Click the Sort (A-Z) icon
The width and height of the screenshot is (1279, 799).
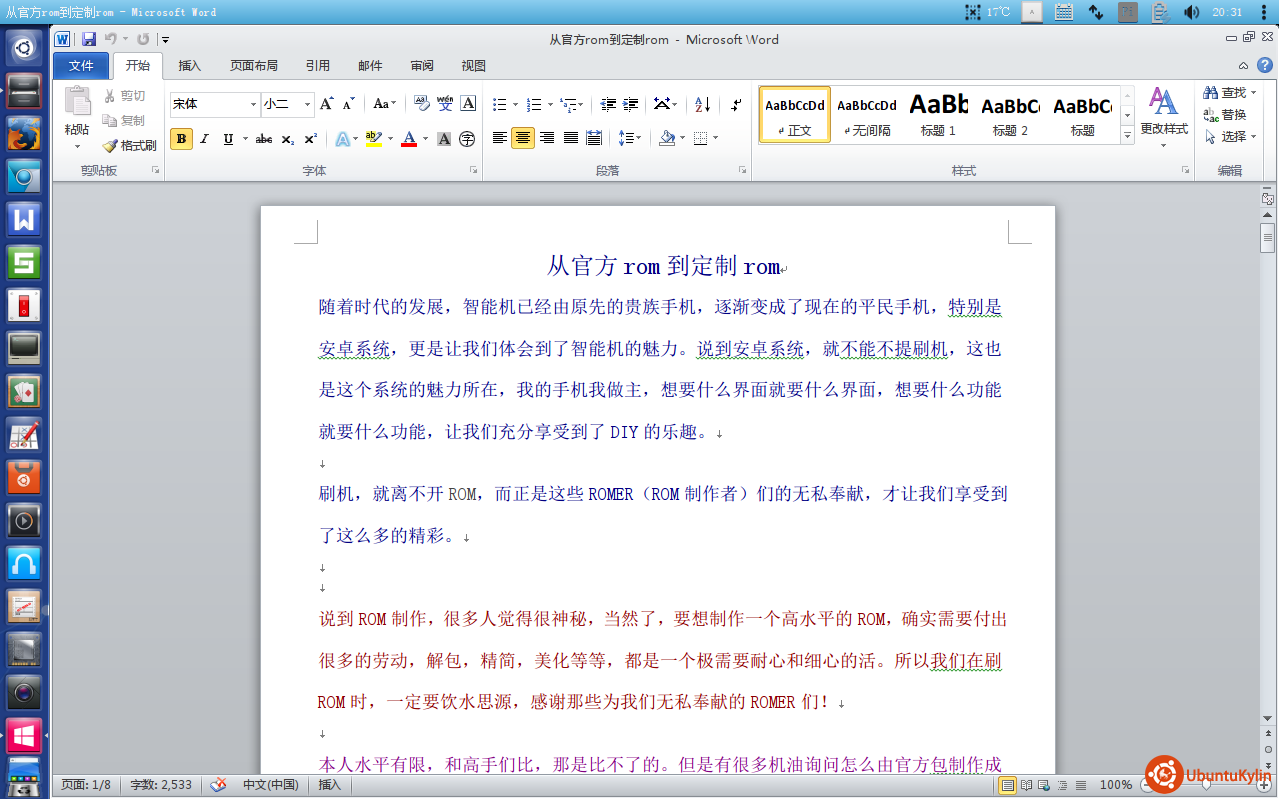[702, 104]
